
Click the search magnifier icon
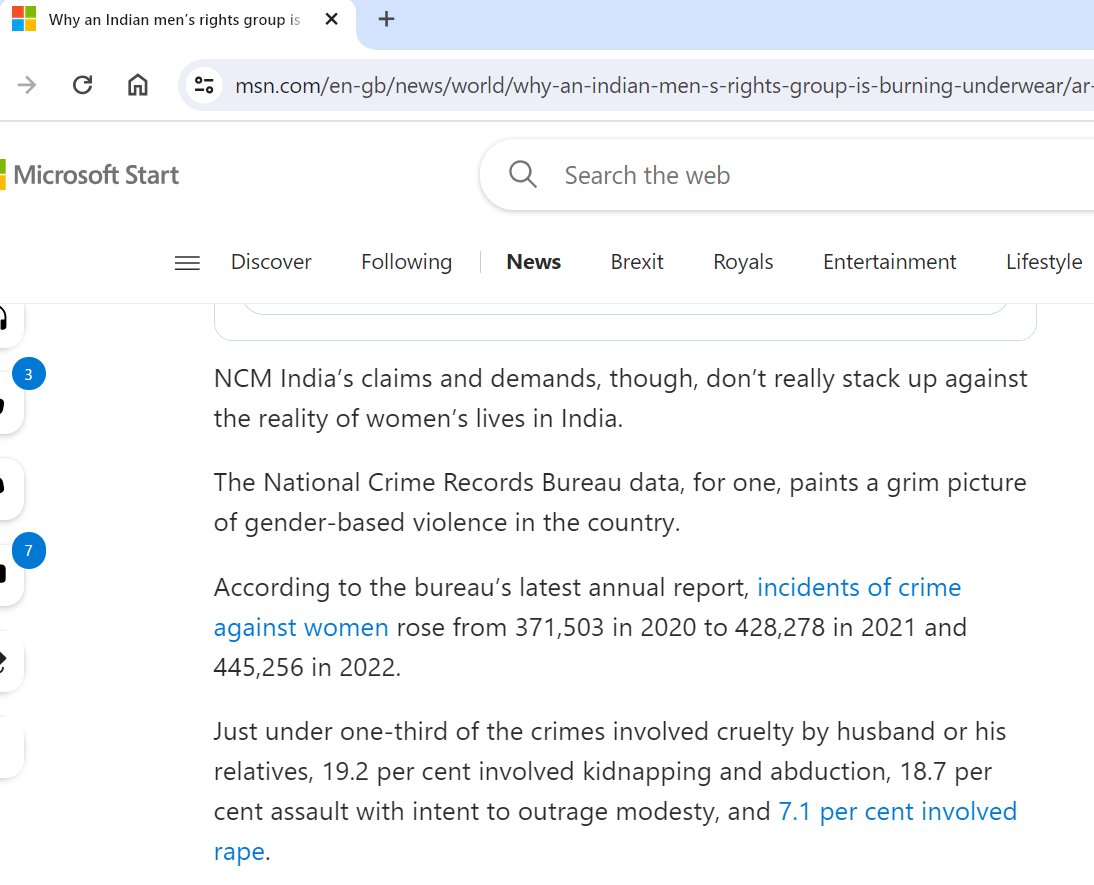click(523, 174)
